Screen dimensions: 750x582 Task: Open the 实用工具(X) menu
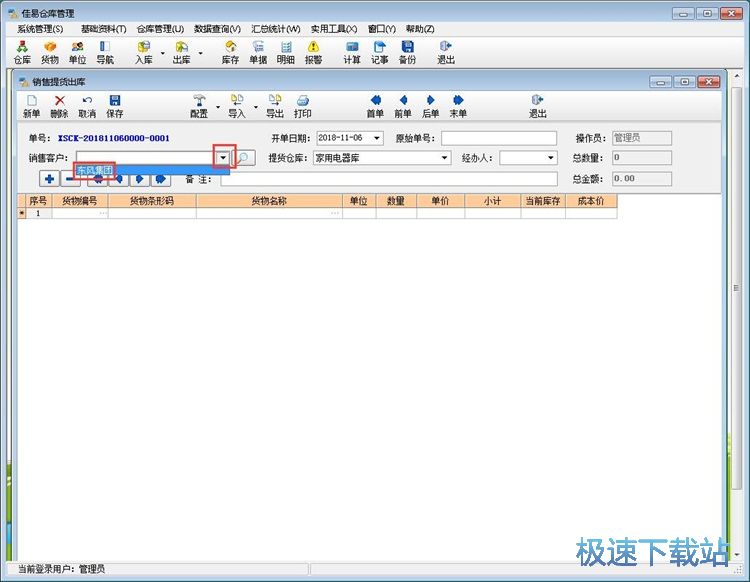tap(334, 29)
